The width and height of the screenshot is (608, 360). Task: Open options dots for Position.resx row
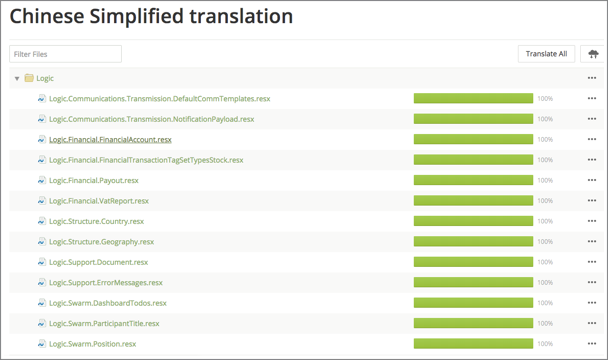coord(592,343)
